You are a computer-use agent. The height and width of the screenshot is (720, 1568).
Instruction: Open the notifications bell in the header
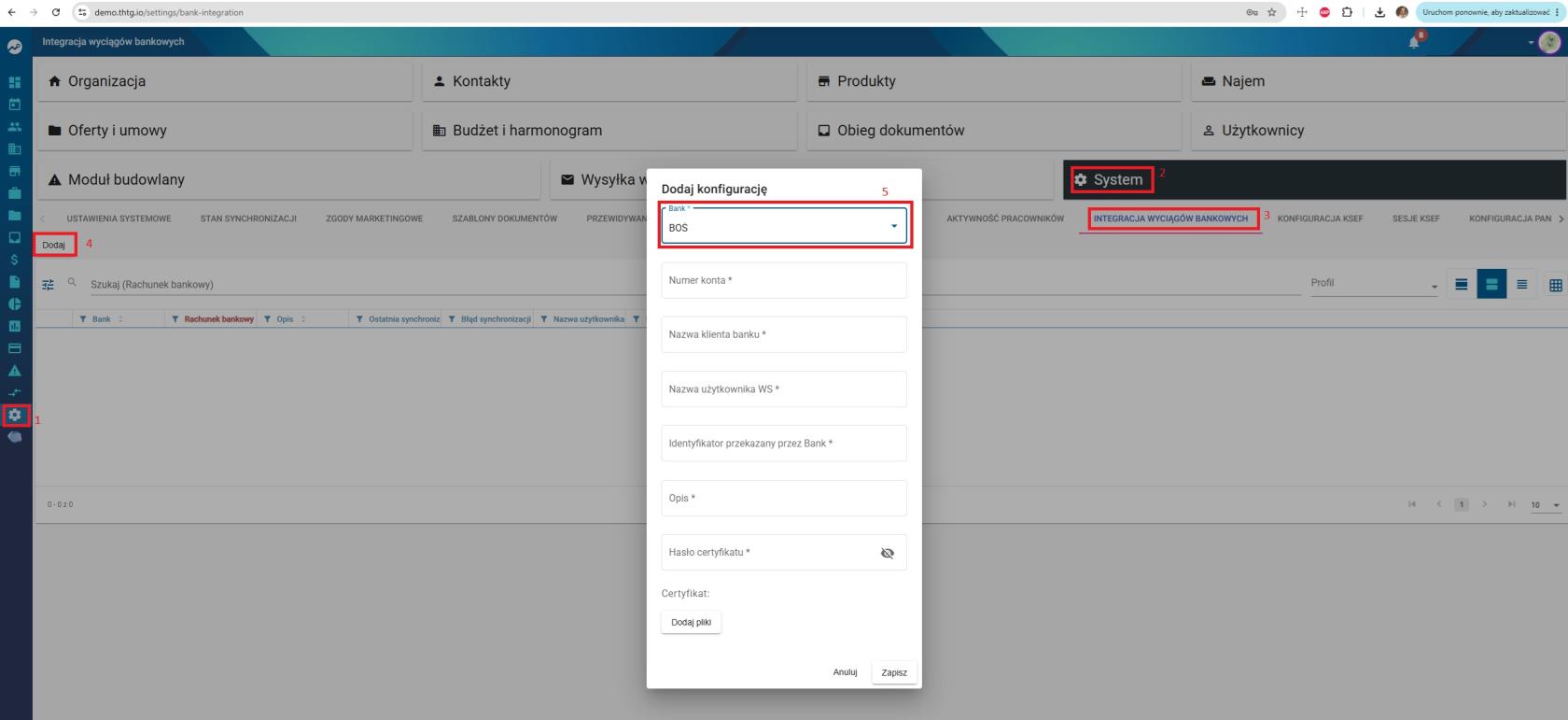pyautogui.click(x=1415, y=42)
